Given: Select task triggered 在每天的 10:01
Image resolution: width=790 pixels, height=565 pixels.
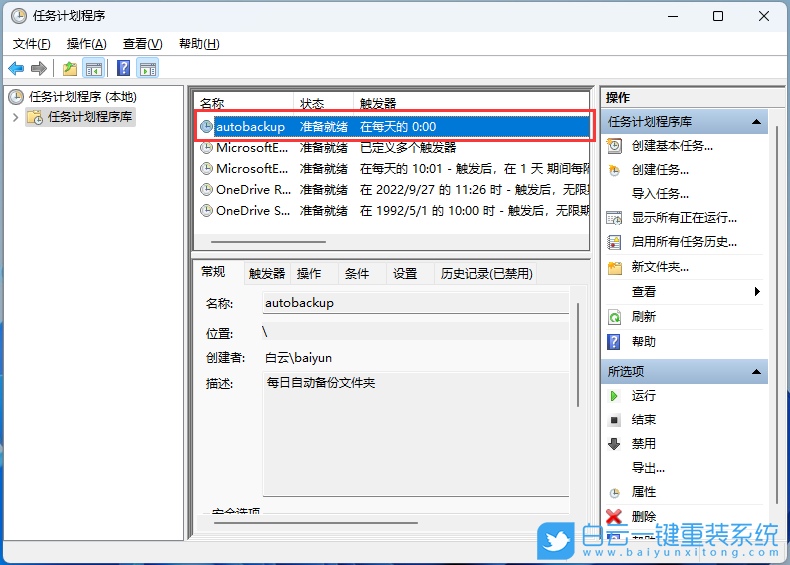Looking at the screenshot, I should click(x=393, y=169).
